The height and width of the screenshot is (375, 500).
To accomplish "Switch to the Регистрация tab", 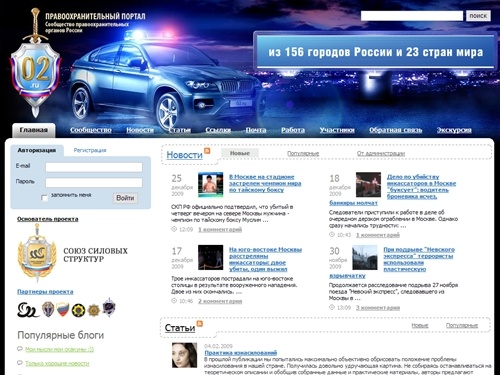I will [x=90, y=150].
